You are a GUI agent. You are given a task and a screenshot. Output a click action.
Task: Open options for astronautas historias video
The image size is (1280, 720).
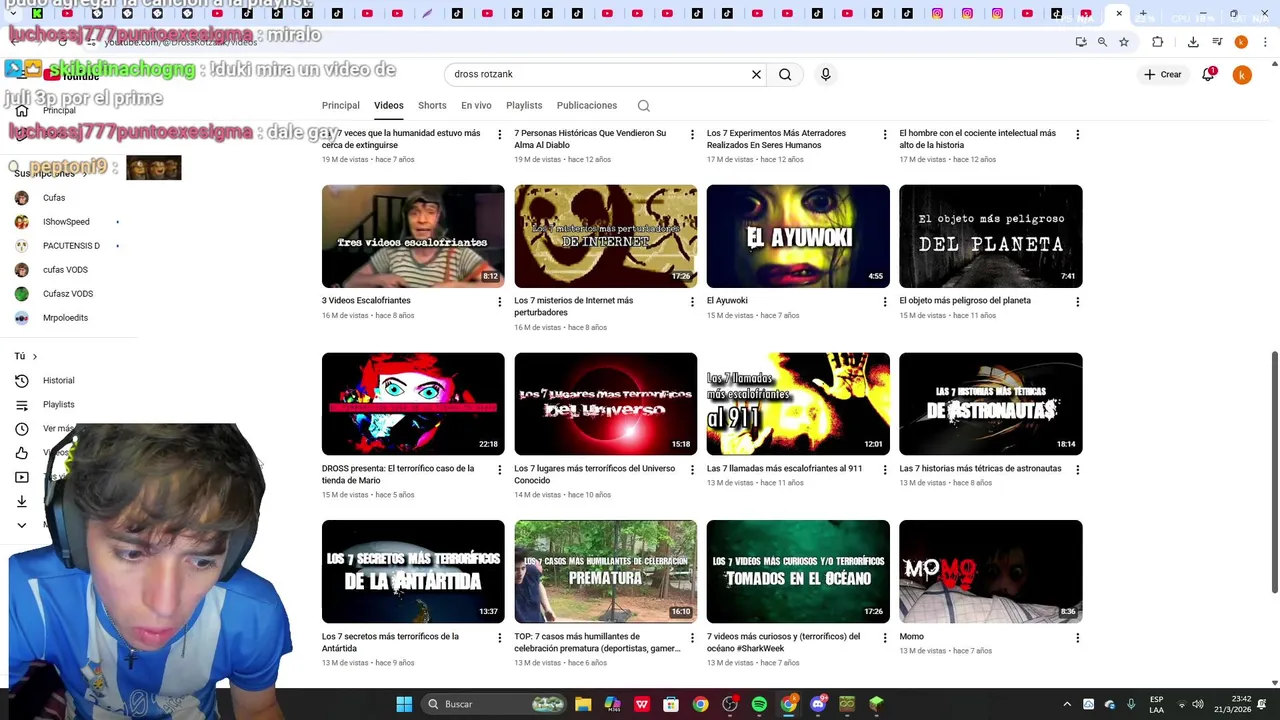point(1077,469)
